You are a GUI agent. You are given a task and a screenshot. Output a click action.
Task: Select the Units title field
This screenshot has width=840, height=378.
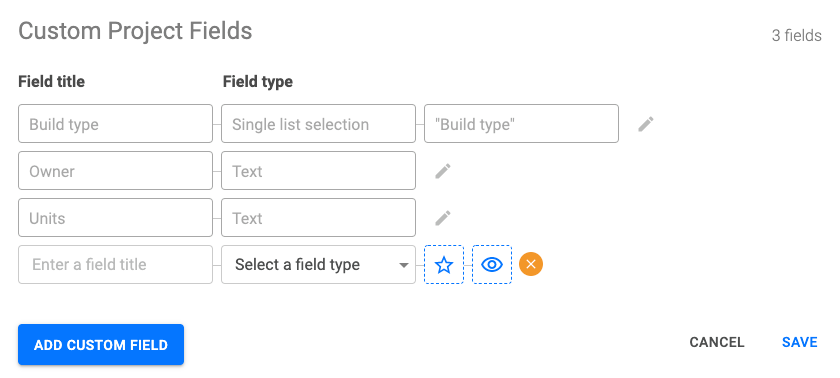pyautogui.click(x=115, y=217)
